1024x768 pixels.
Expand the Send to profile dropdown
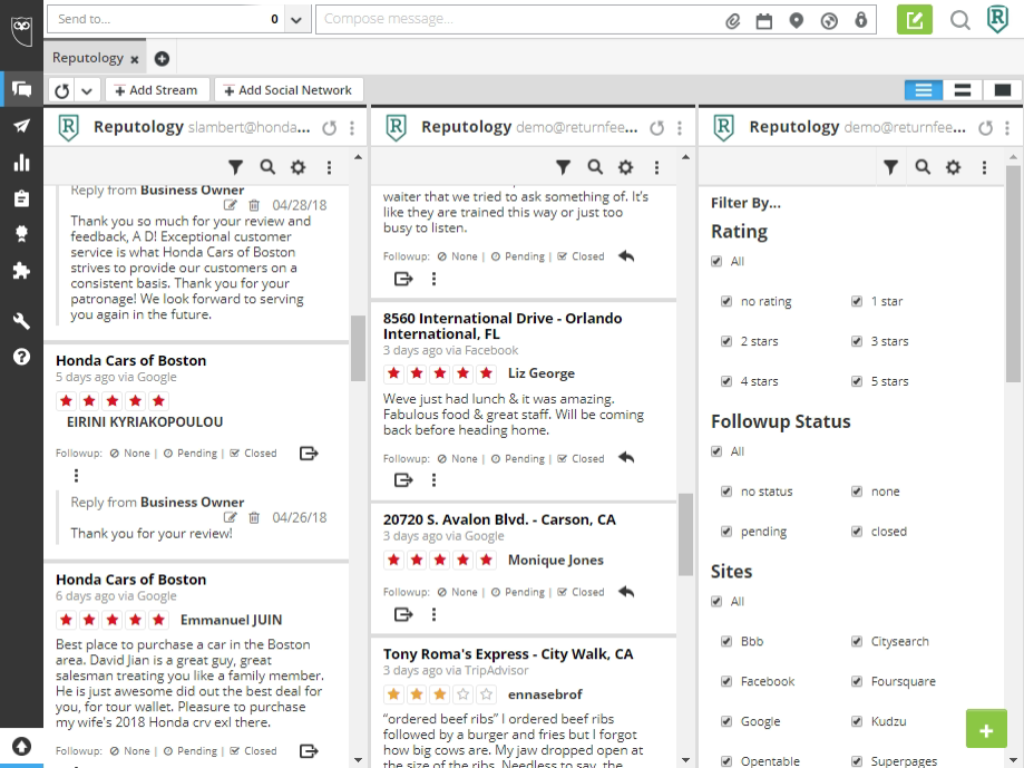[297, 19]
